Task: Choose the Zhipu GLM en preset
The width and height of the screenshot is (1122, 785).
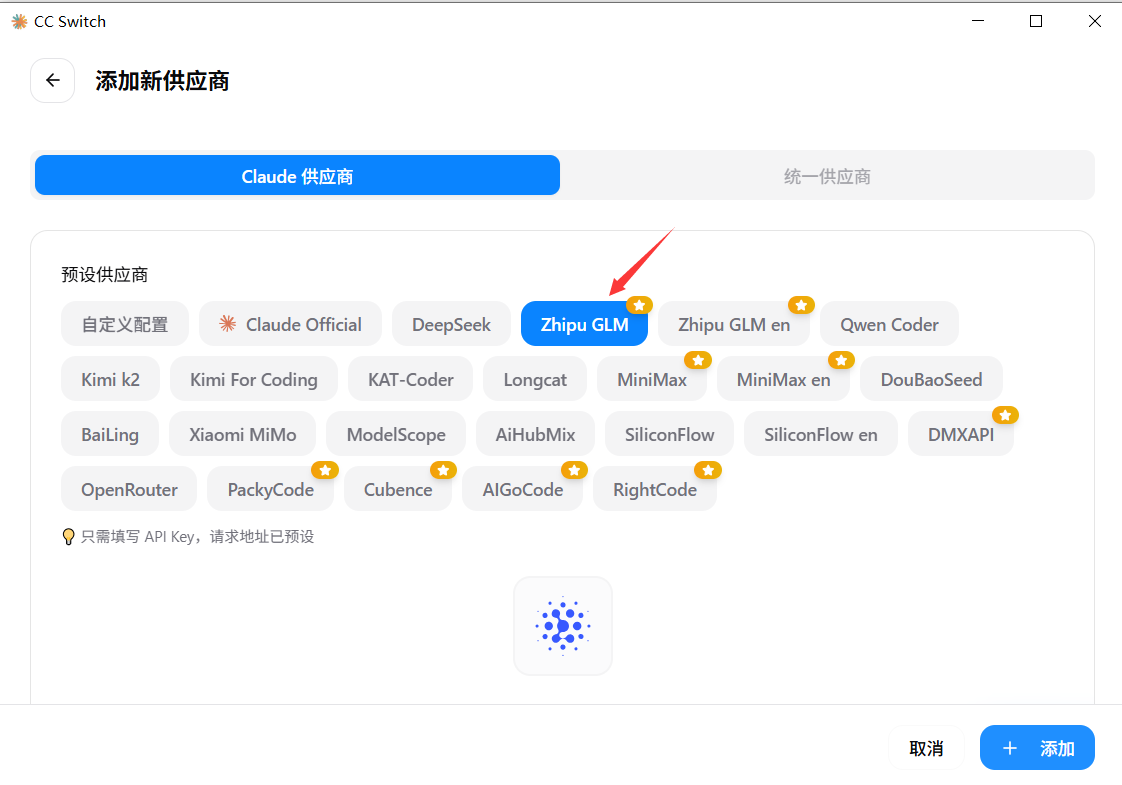Action: [x=734, y=324]
